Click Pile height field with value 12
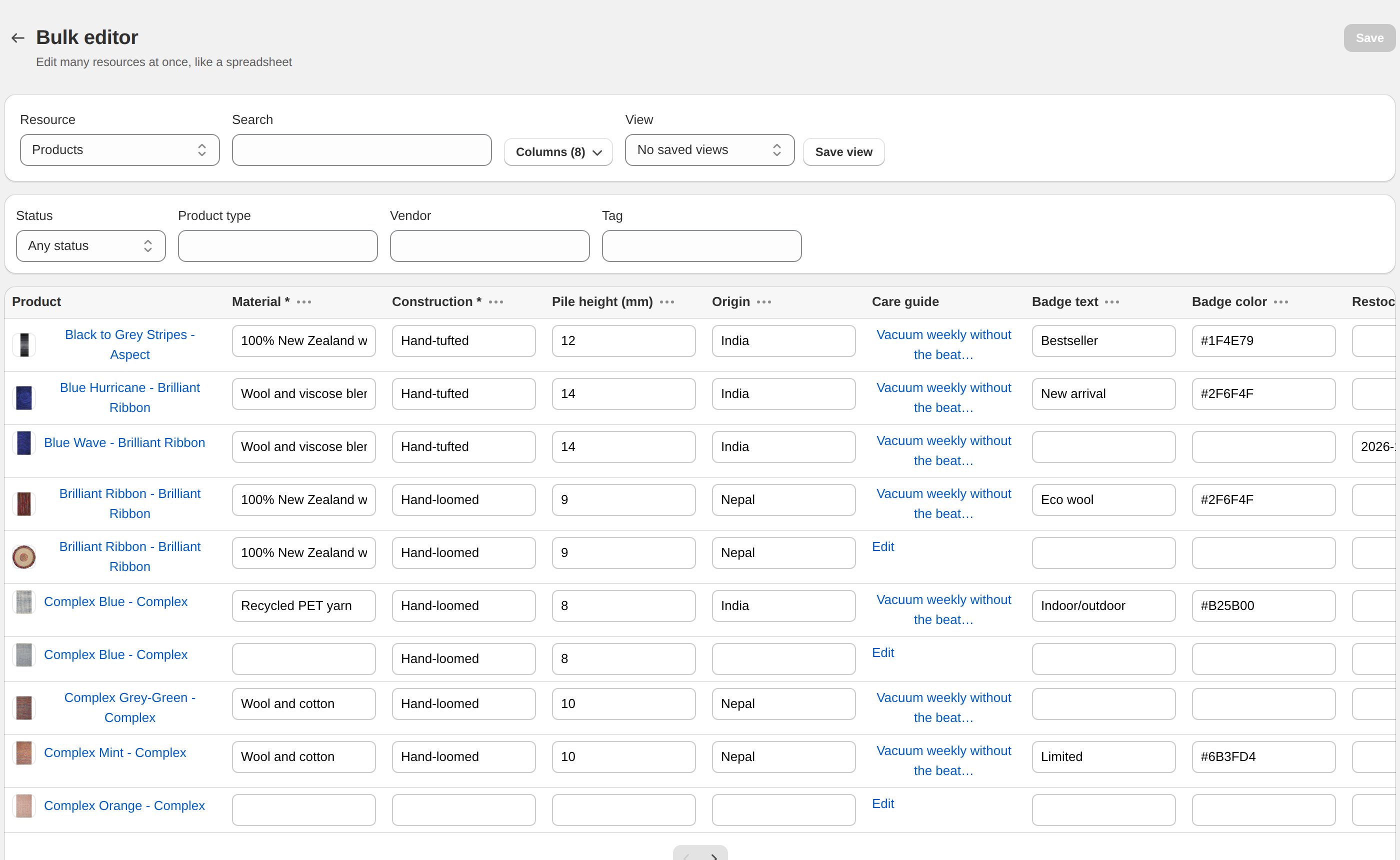 click(624, 340)
